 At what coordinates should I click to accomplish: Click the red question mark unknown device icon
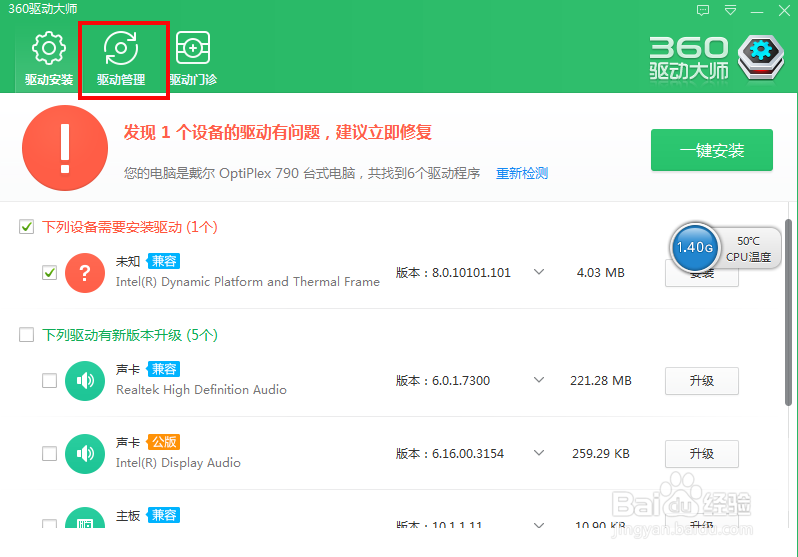point(85,273)
